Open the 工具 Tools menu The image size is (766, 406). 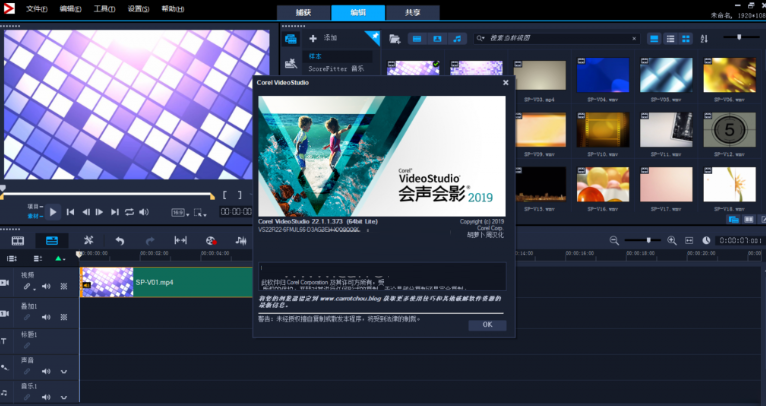click(105, 9)
